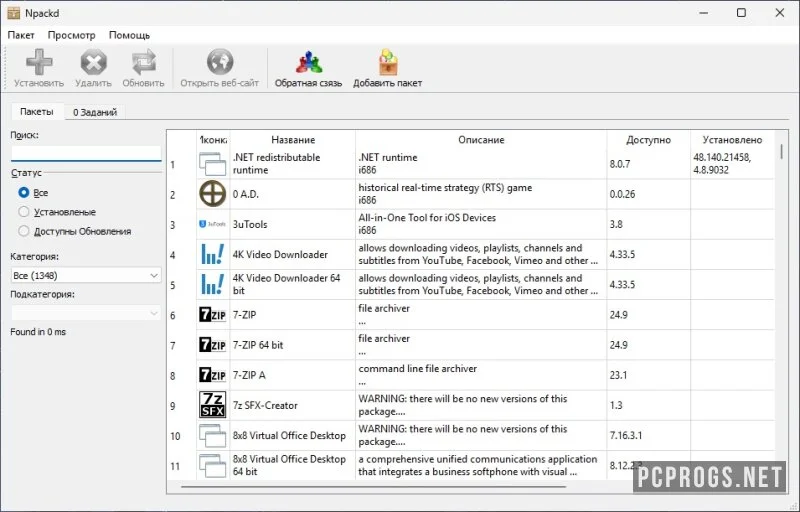The width and height of the screenshot is (800, 512).
Task: Select the 0 A.D. package name
Action: (x=246, y=194)
